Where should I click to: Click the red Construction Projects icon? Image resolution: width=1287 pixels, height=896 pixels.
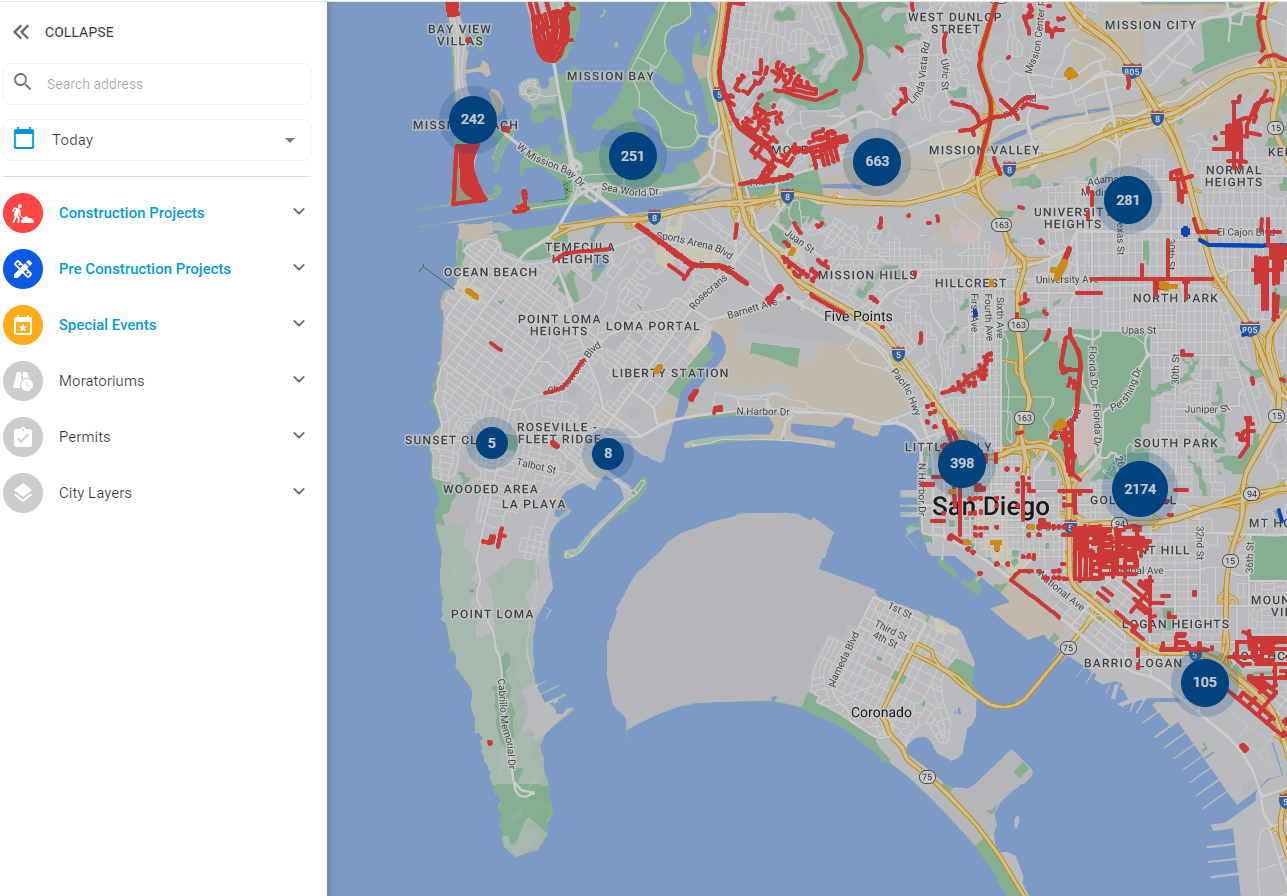pos(23,213)
